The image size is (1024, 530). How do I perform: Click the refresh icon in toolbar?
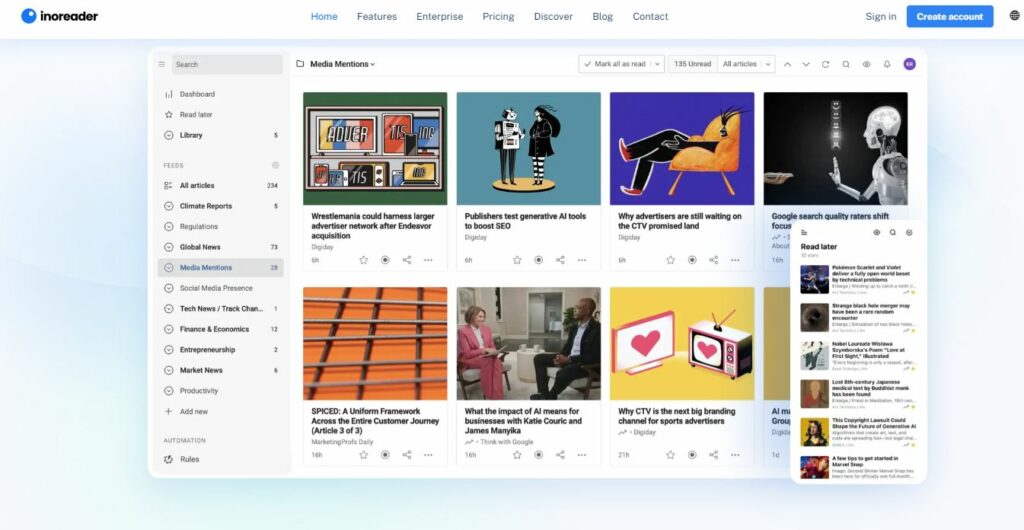click(x=825, y=64)
